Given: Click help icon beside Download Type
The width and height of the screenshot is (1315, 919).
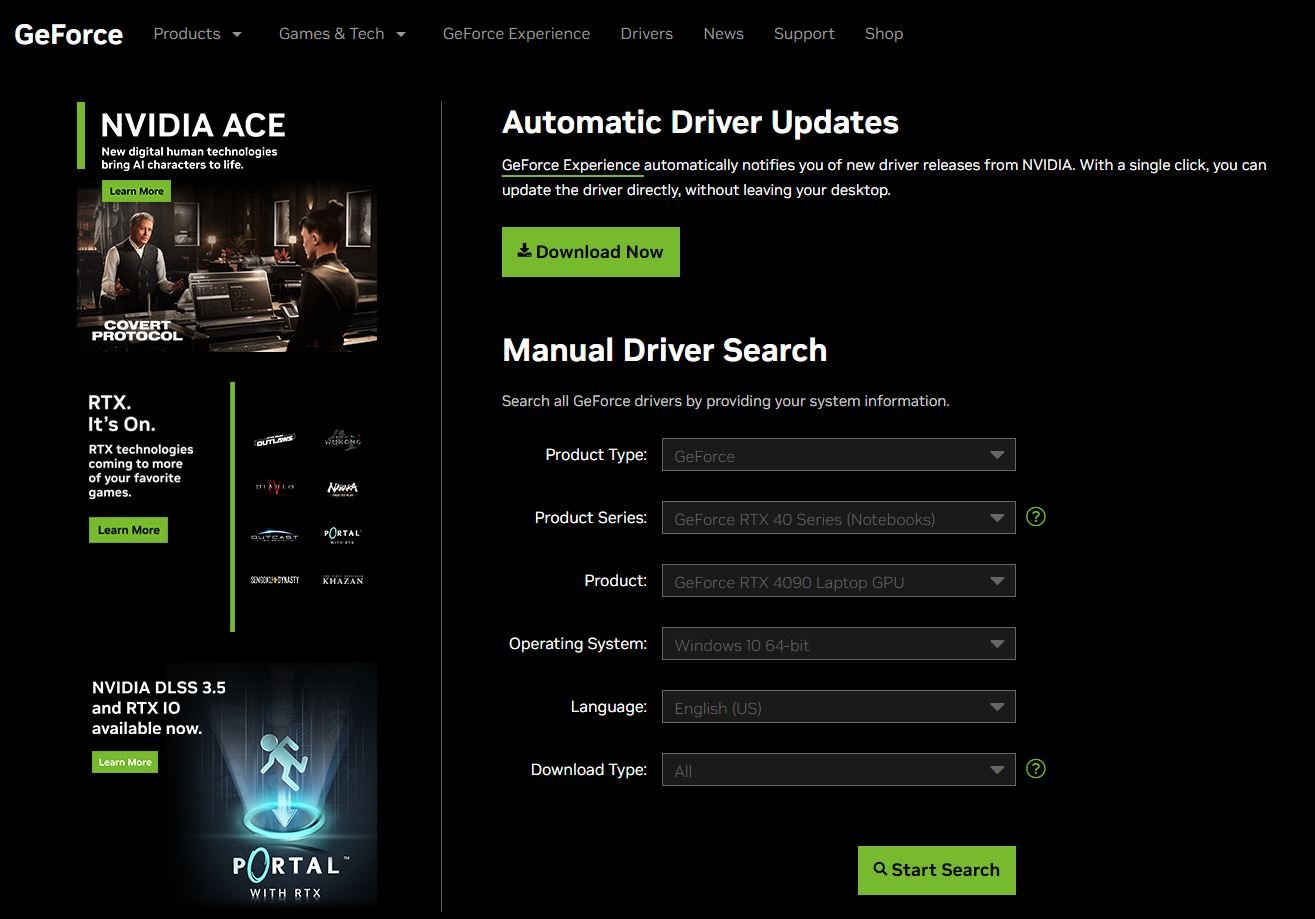Looking at the screenshot, I should point(1036,769).
